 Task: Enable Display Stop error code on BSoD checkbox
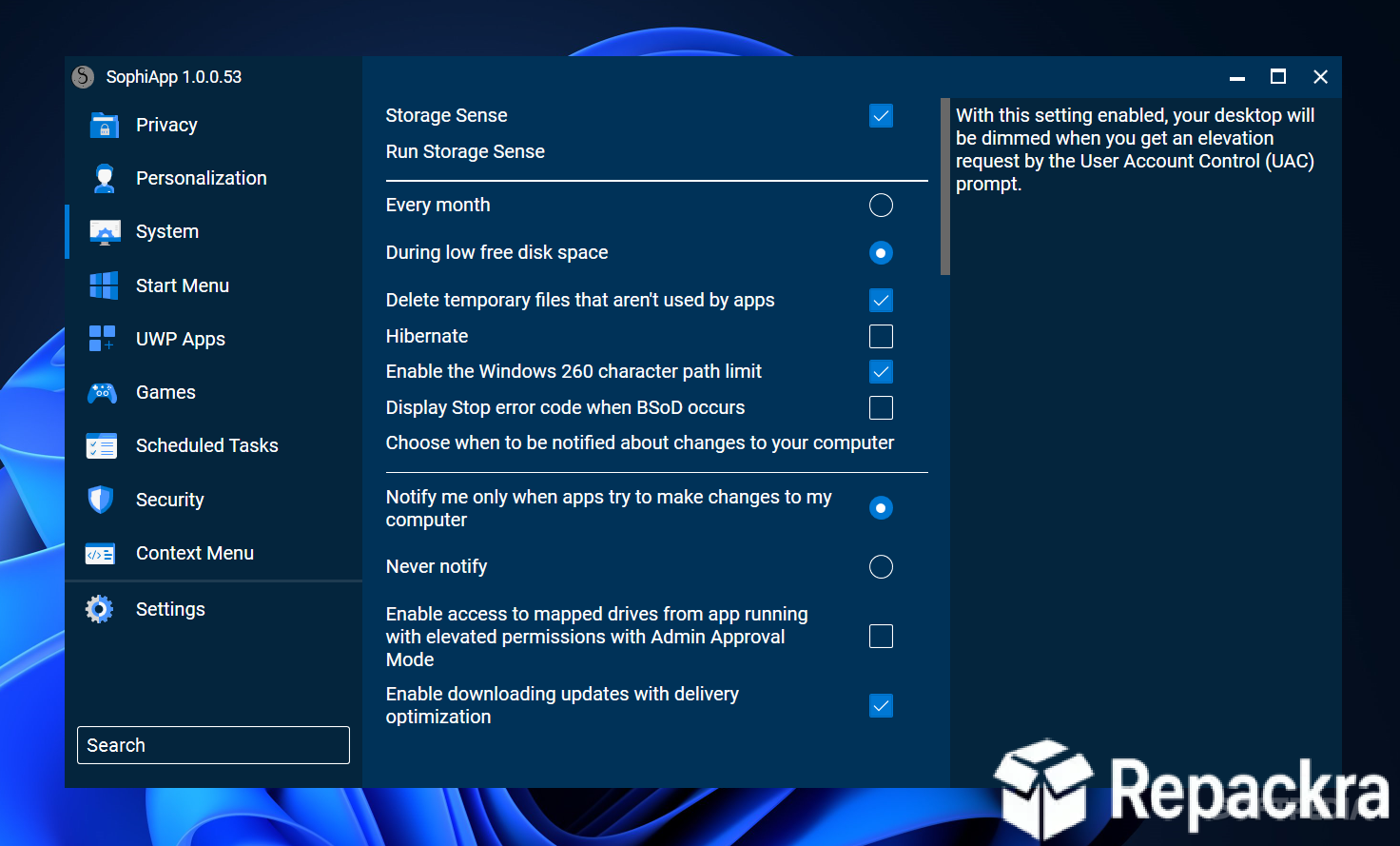click(882, 408)
